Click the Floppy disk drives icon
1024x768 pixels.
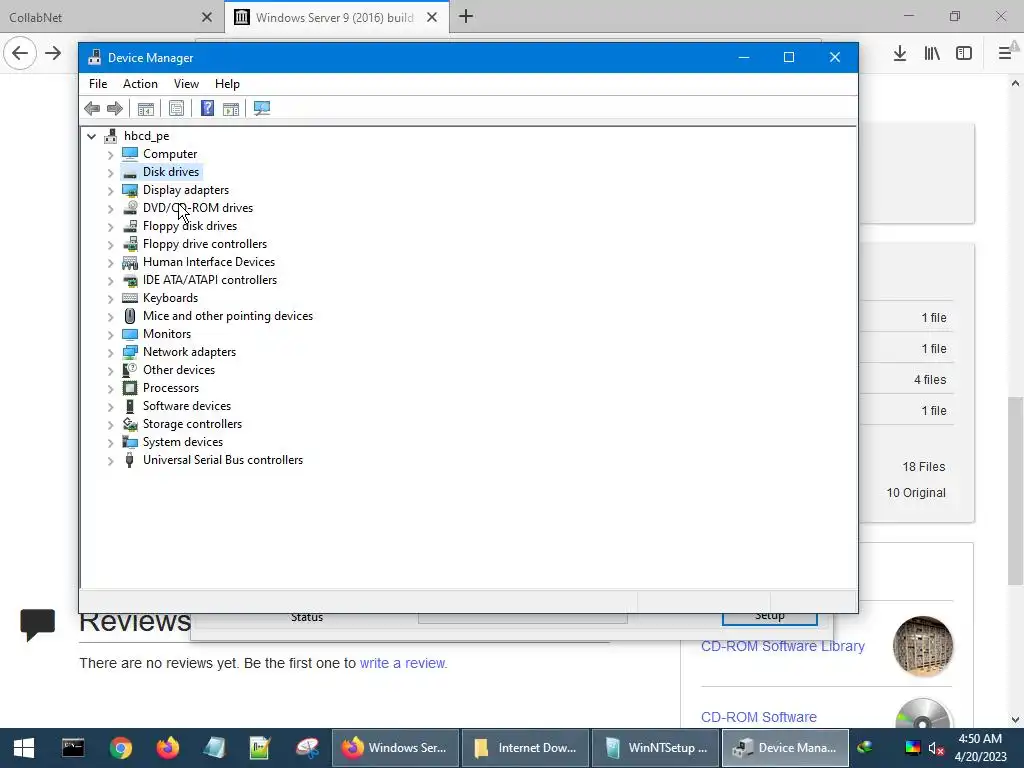[130, 226]
